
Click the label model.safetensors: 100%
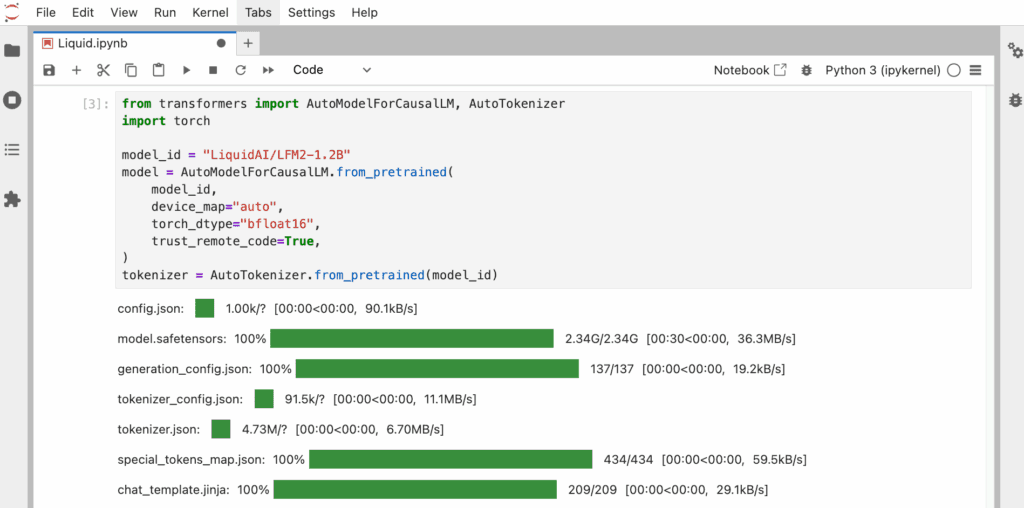(x=192, y=339)
